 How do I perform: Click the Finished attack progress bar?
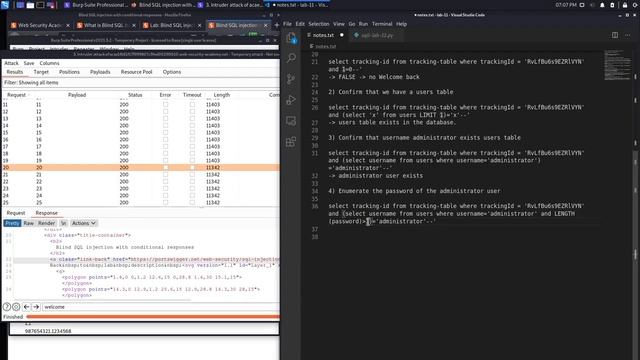(x=153, y=316)
